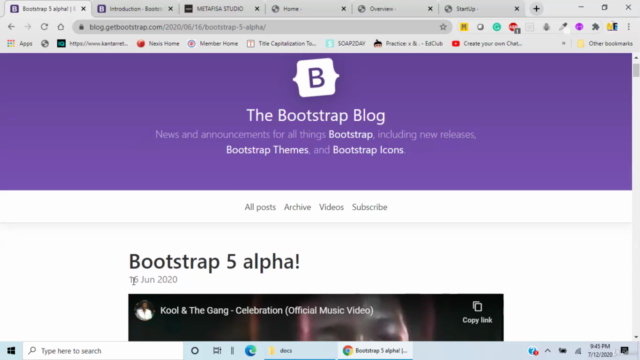Open the Extensions puzzle piece menu
640x360 pixels.
[x=596, y=27]
